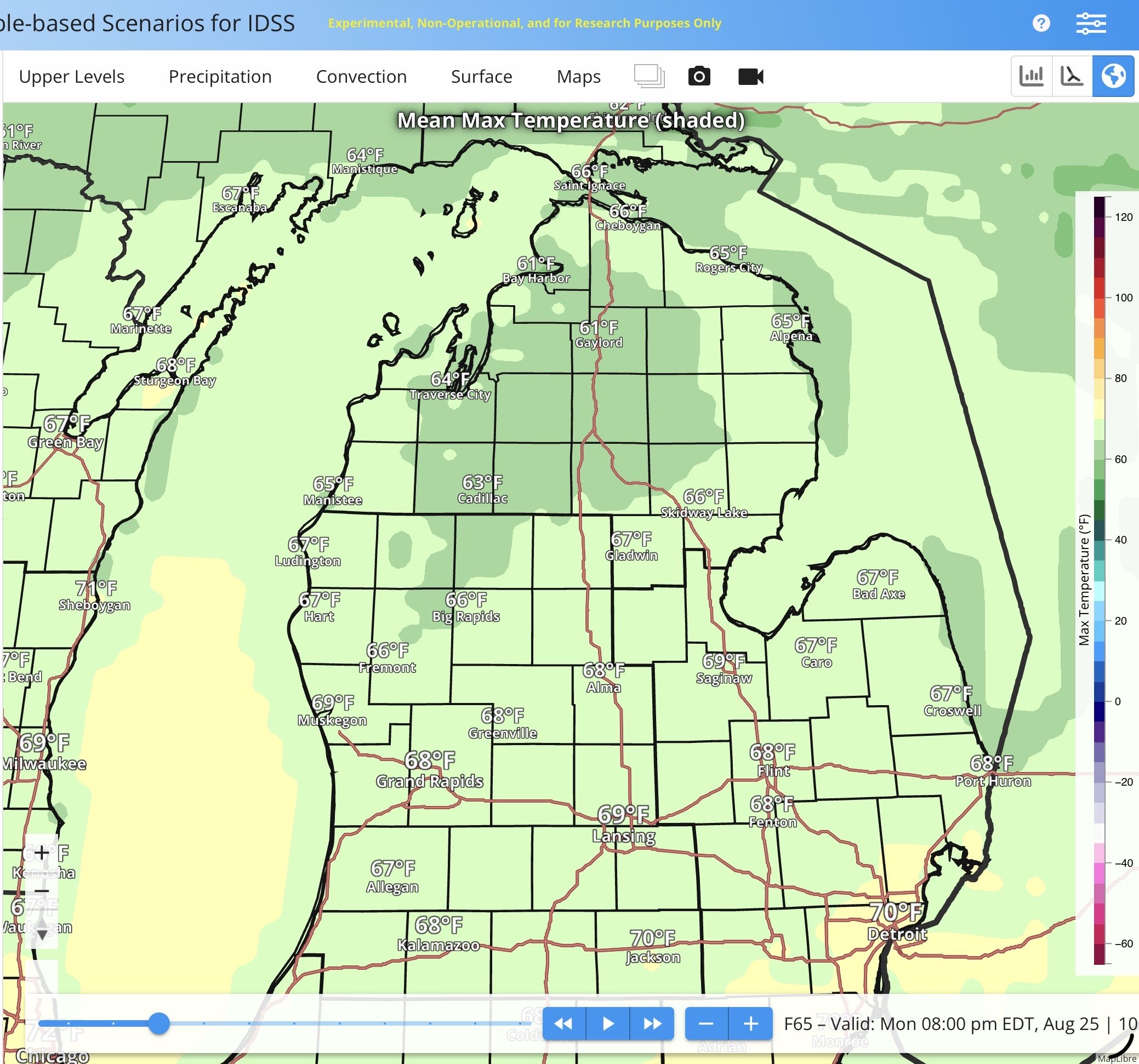
Task: Step back with rewind button
Action: click(563, 1023)
